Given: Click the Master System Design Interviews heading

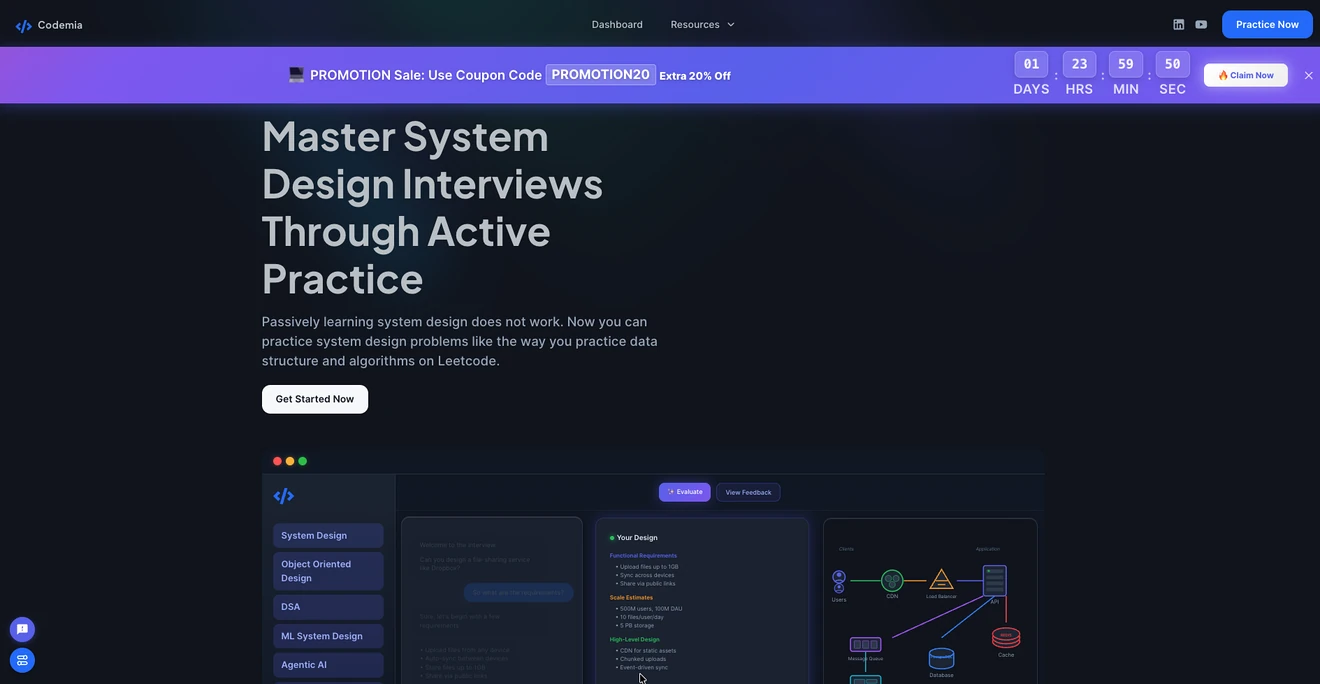Looking at the screenshot, I should coord(432,207).
